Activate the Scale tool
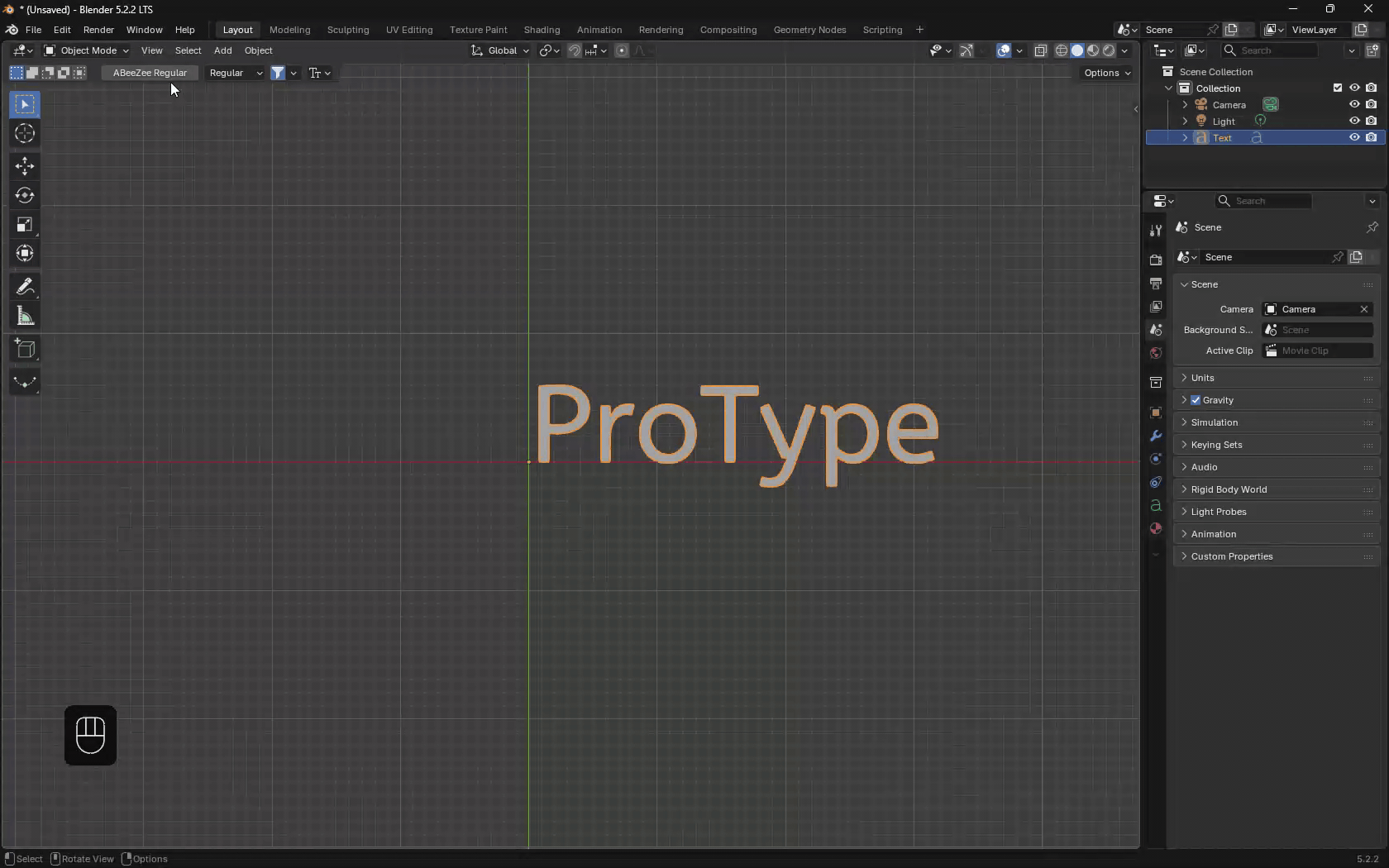1389x868 pixels. pos(25,225)
